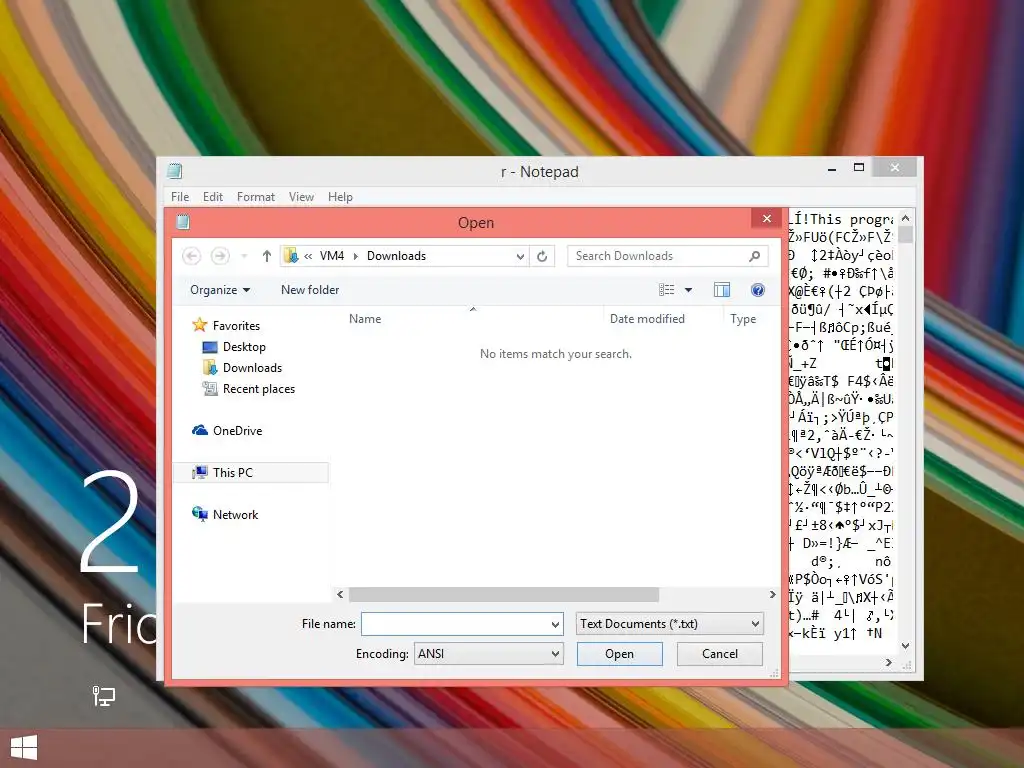Open the dialog Help icon
The height and width of the screenshot is (768, 1024).
pyautogui.click(x=758, y=290)
